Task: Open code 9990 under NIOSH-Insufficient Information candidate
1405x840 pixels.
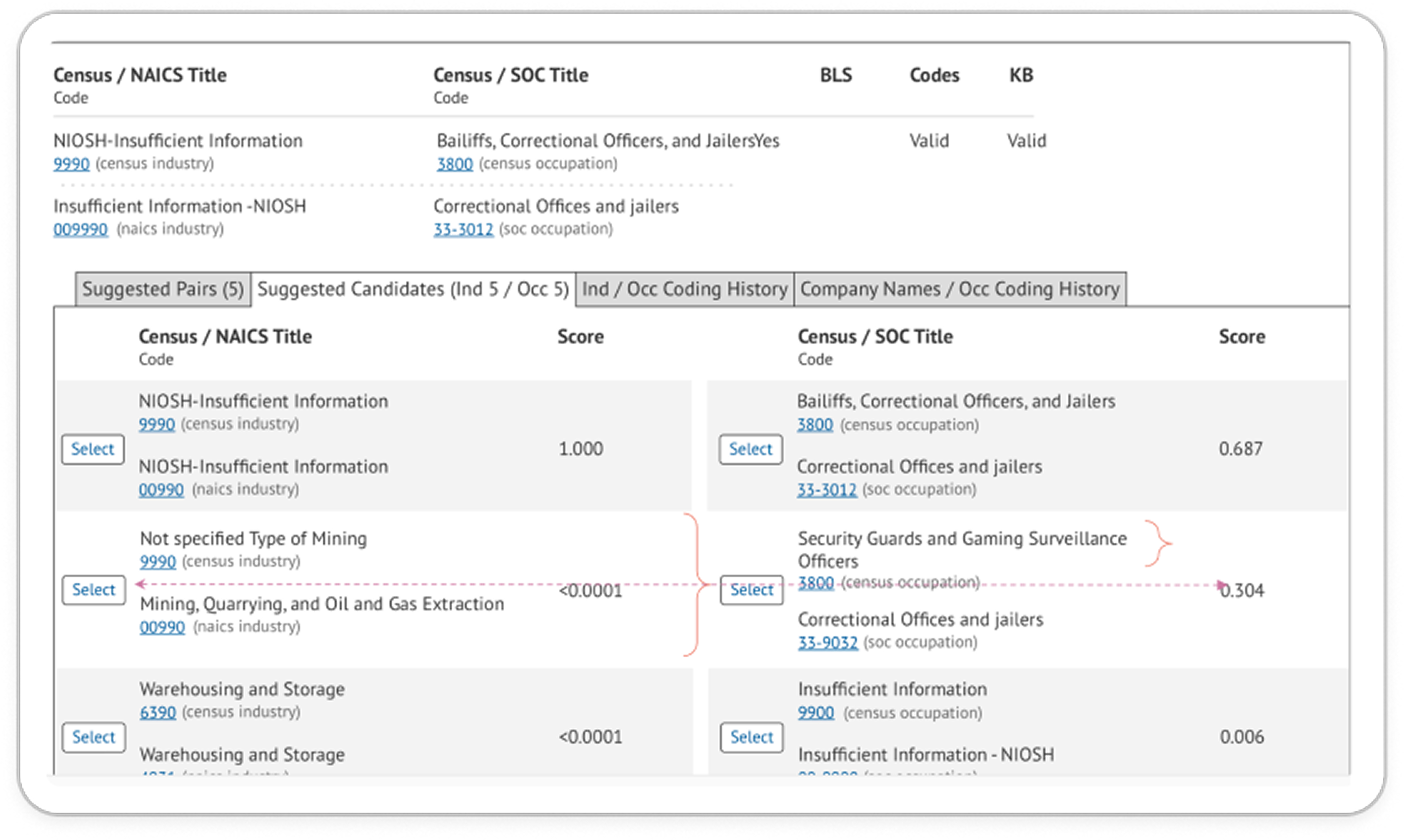Action: pos(157,425)
